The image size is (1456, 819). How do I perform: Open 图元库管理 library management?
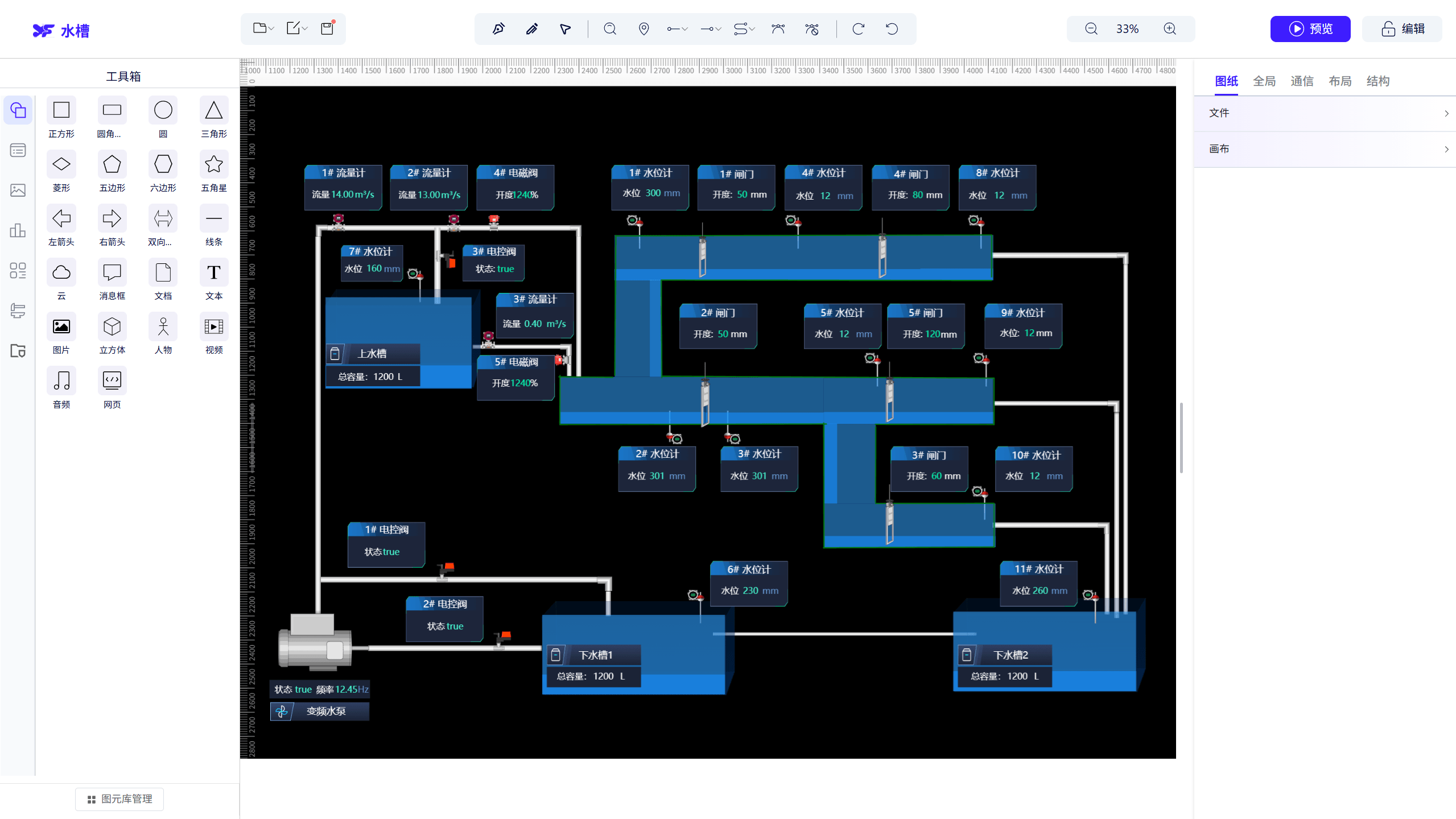click(x=119, y=799)
